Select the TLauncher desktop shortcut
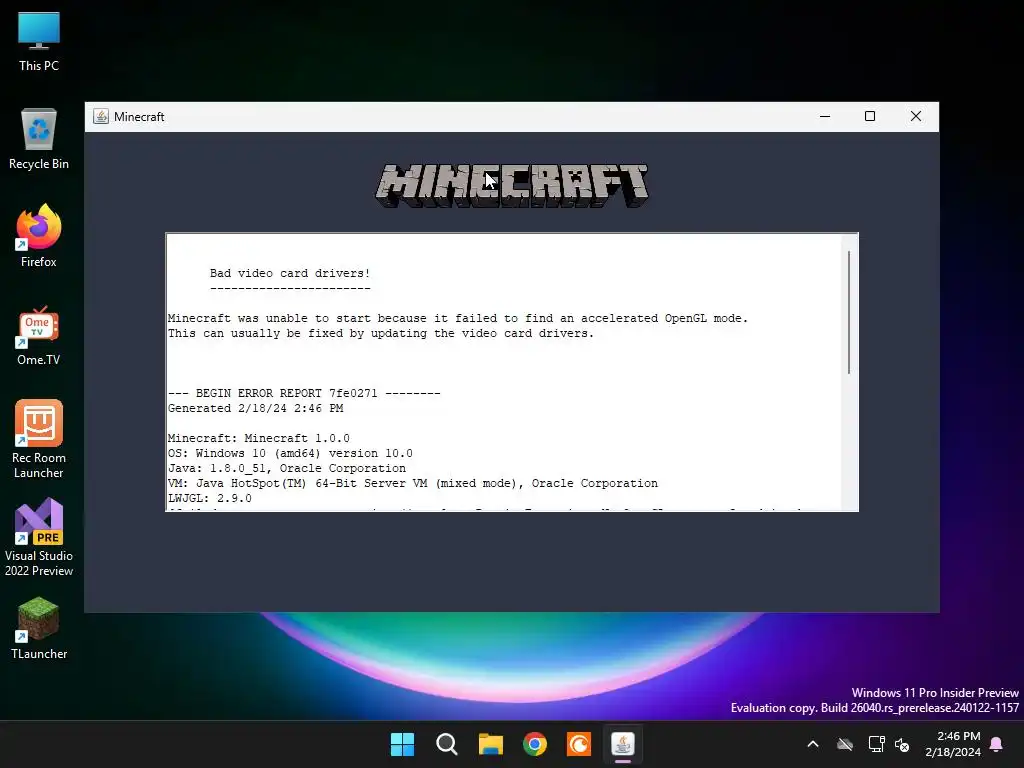 pos(39,629)
